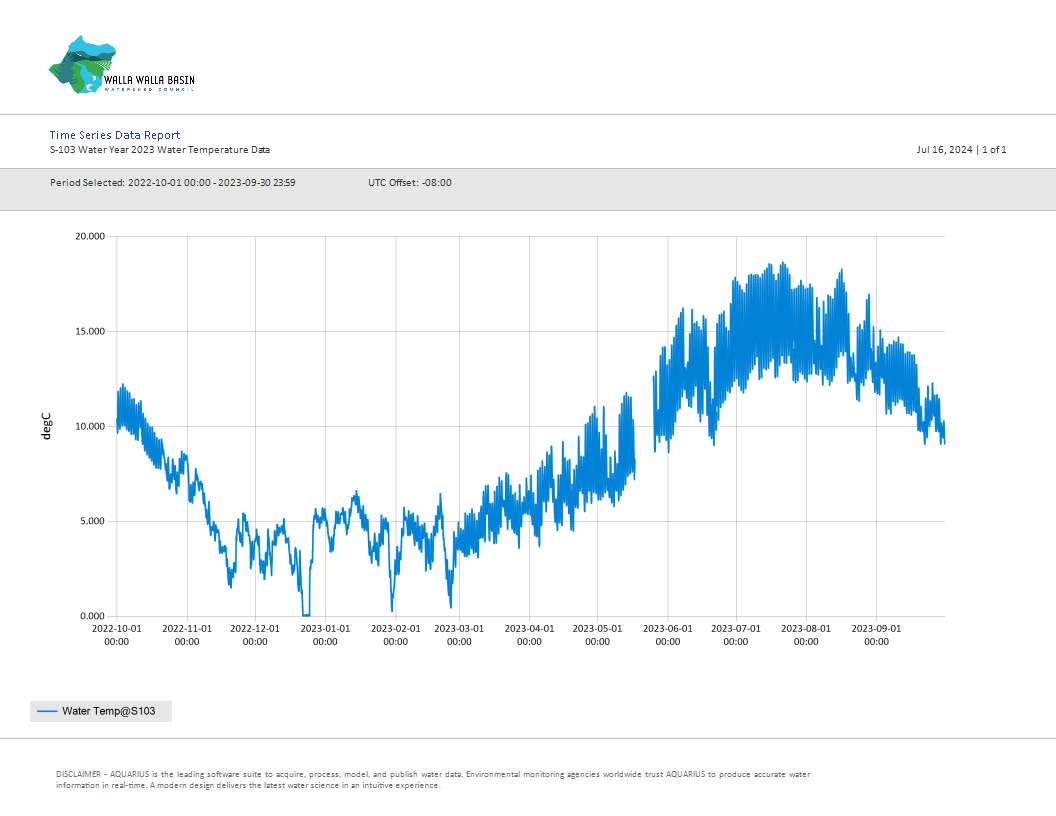Click the 2023-08-01 x-axis label

coord(806,635)
